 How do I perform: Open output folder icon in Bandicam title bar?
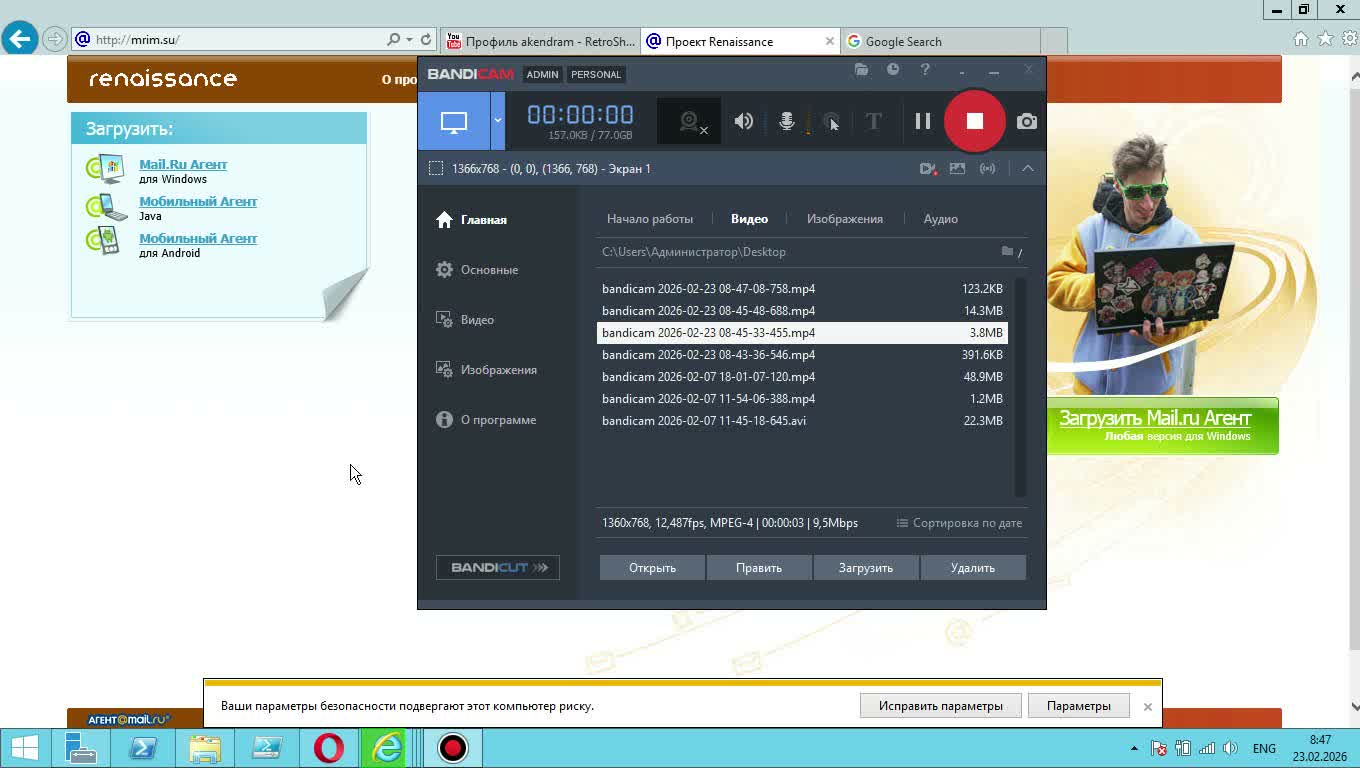[x=861, y=70]
